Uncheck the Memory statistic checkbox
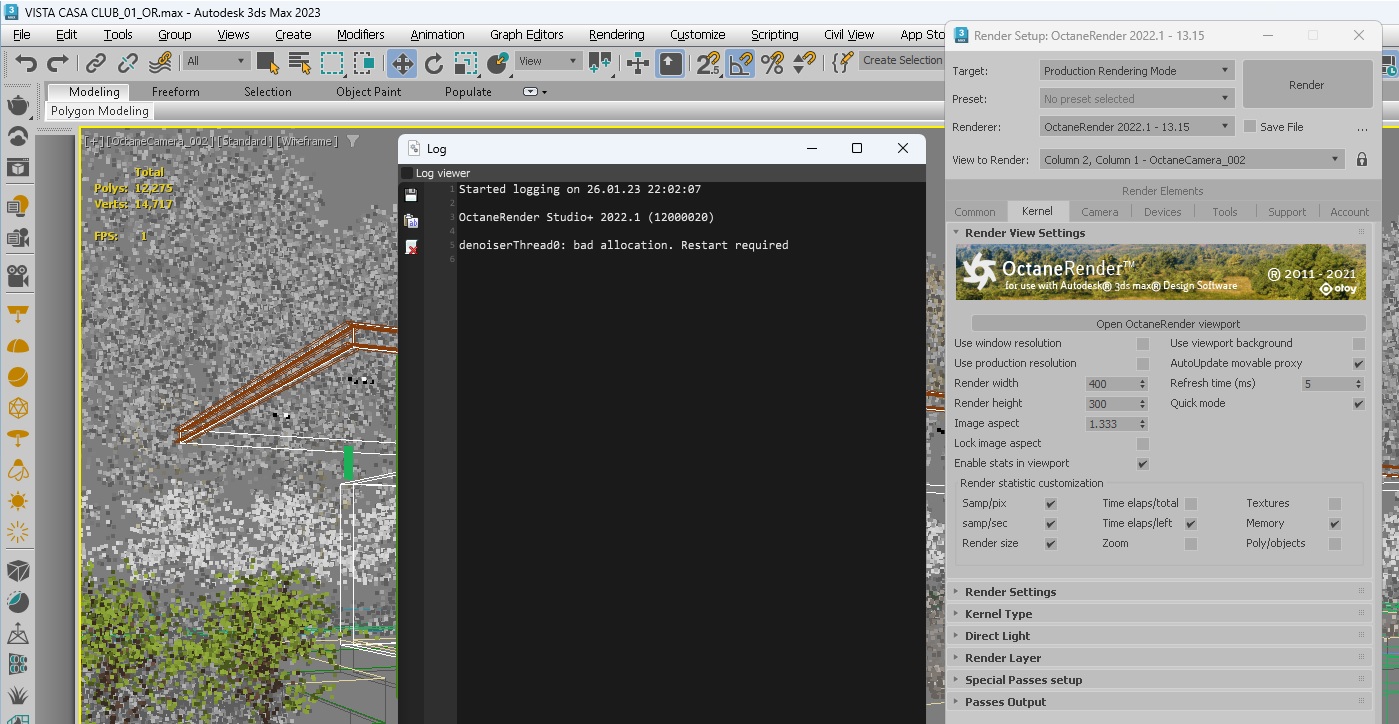The height and width of the screenshot is (724, 1399). 1335,524
